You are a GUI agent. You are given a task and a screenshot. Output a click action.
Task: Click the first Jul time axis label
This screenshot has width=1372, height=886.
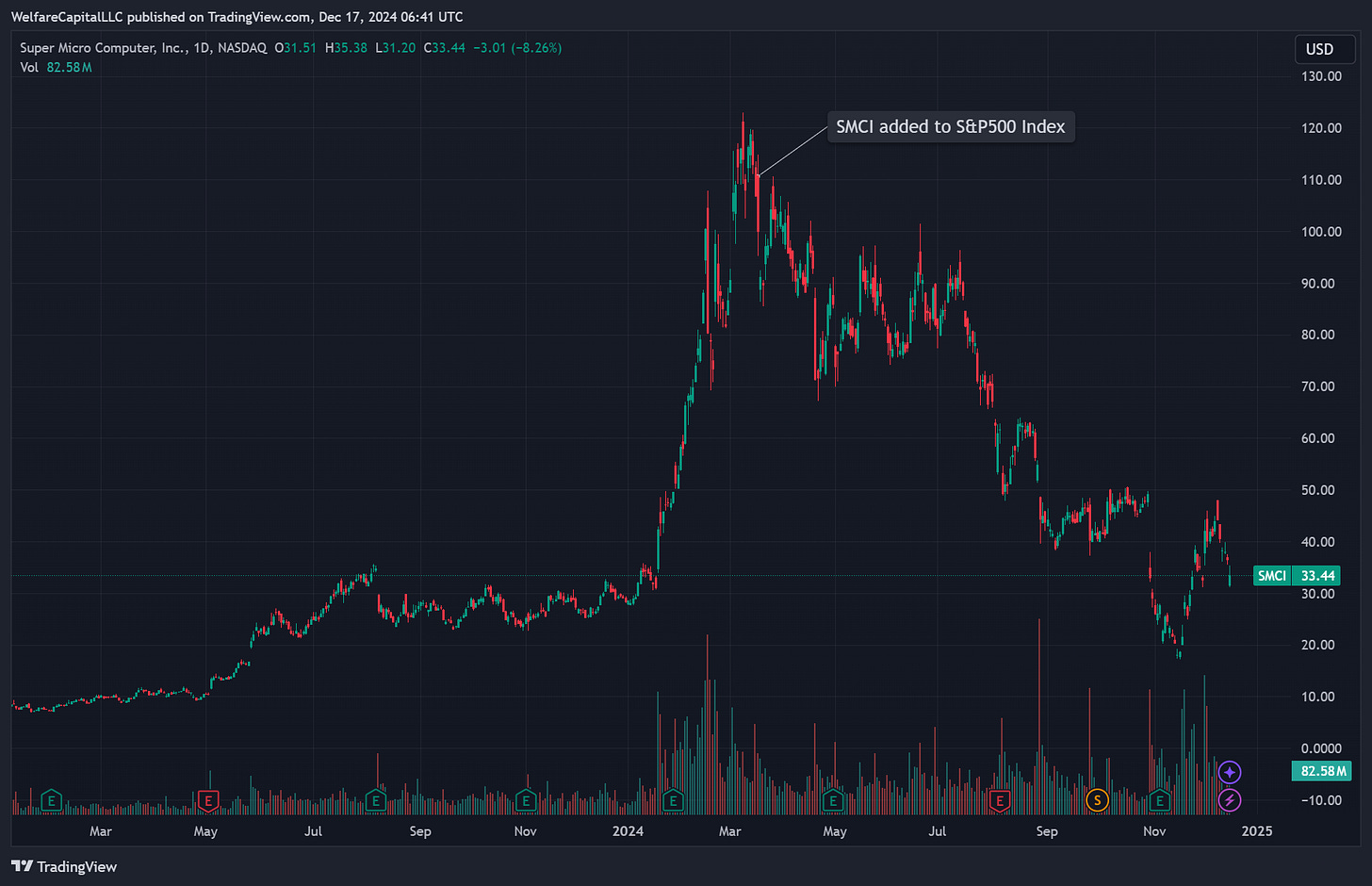tap(314, 831)
